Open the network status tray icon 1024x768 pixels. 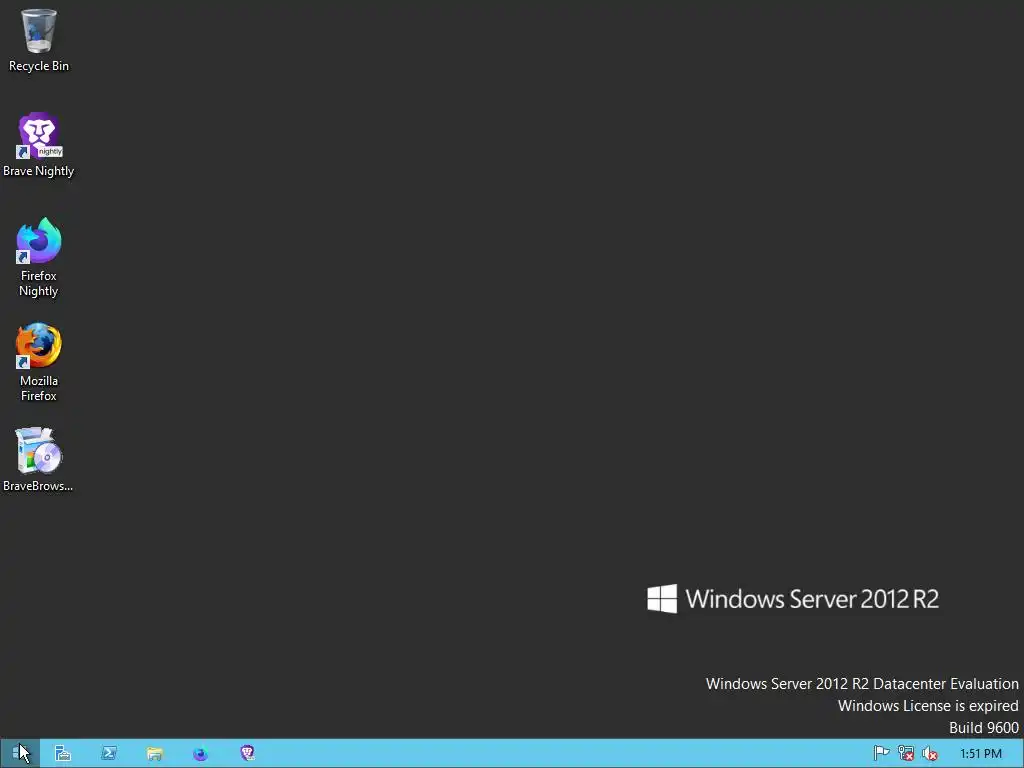(x=906, y=753)
